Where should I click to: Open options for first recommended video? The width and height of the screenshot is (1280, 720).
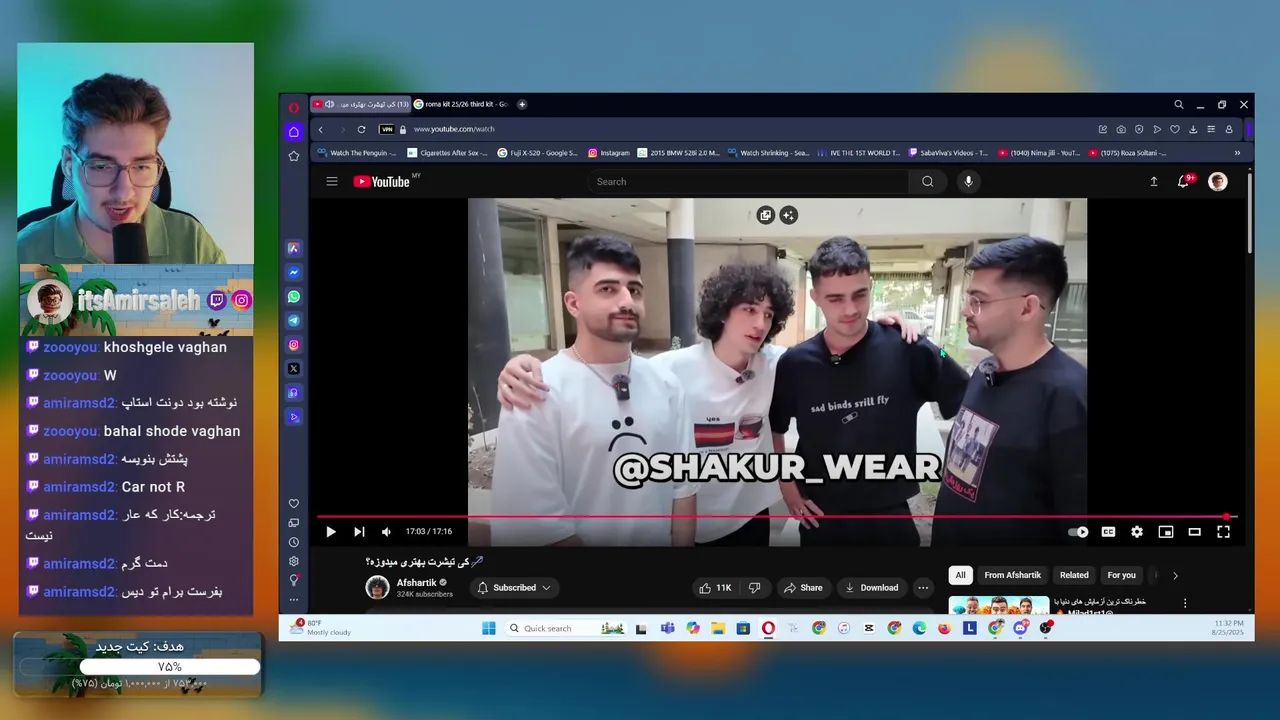pyautogui.click(x=1185, y=603)
